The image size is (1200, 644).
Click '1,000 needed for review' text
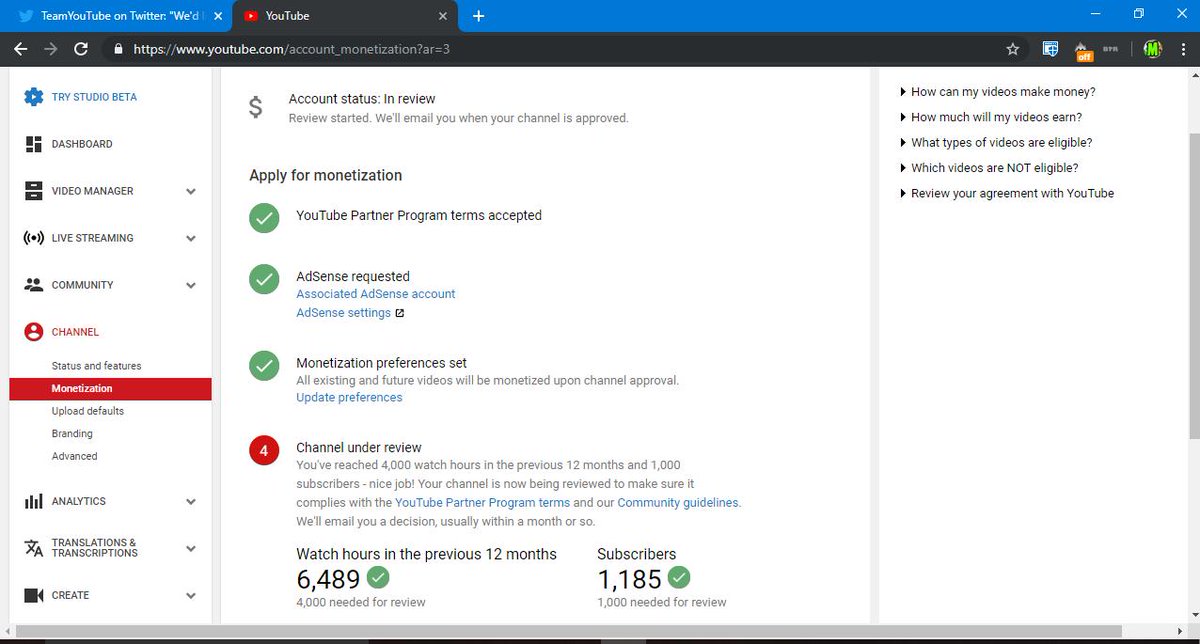(662, 602)
